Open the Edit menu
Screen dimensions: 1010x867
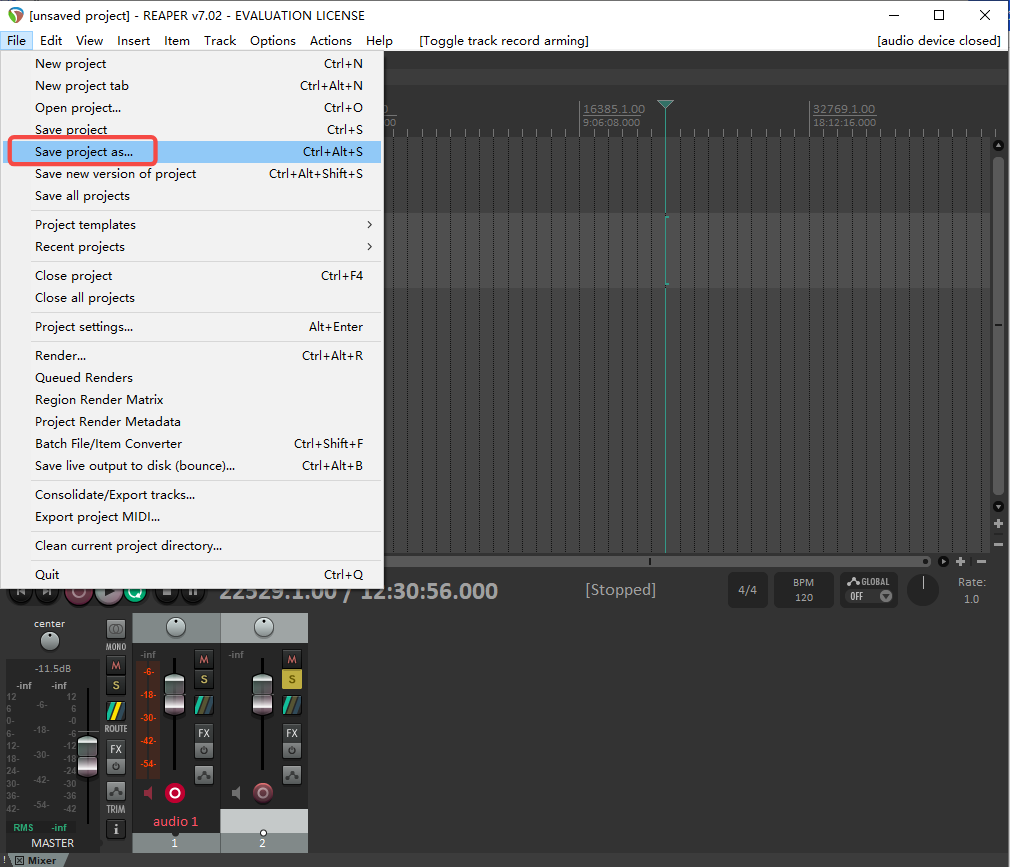click(51, 41)
